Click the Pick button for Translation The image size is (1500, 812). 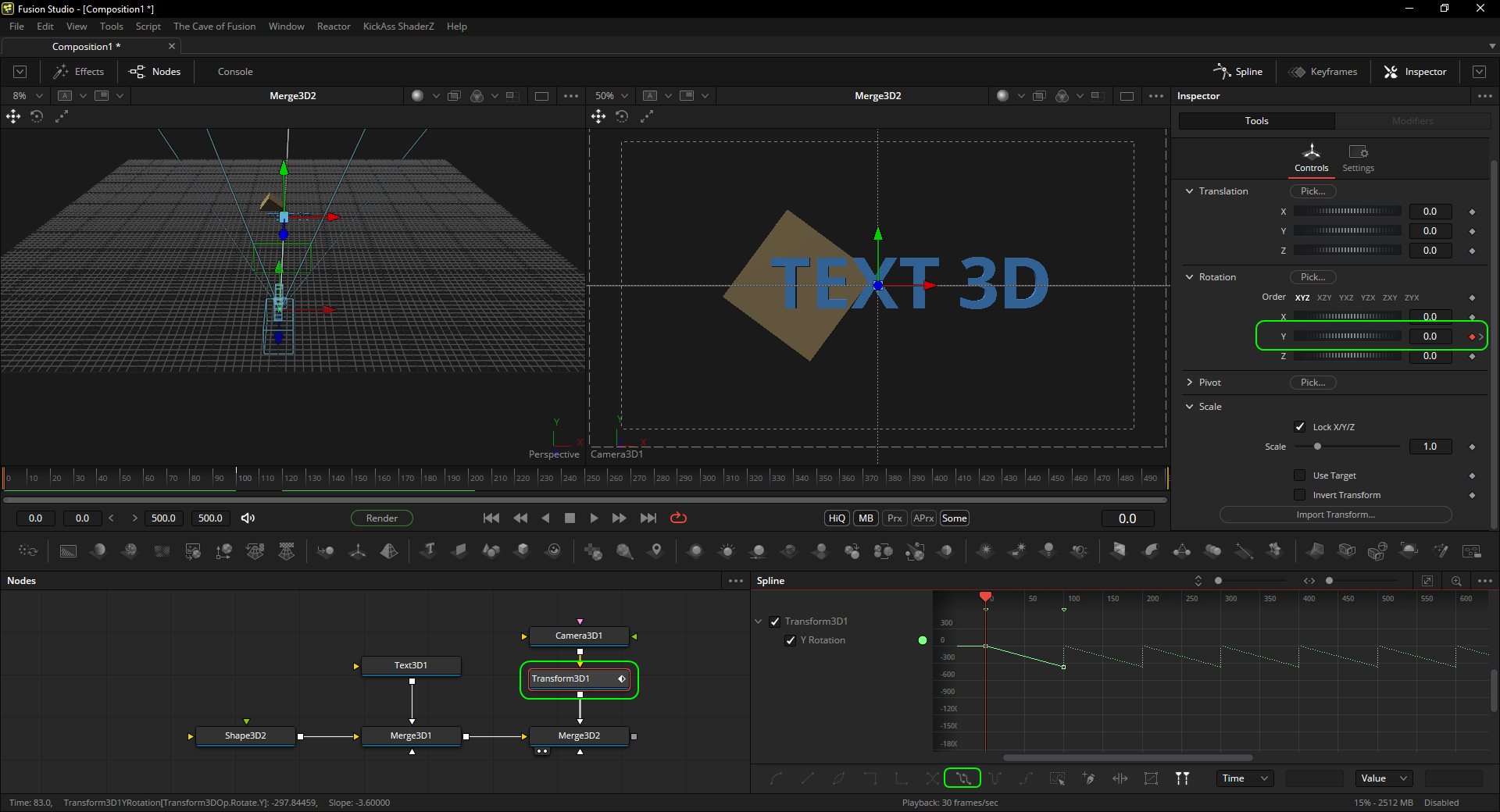(1312, 191)
